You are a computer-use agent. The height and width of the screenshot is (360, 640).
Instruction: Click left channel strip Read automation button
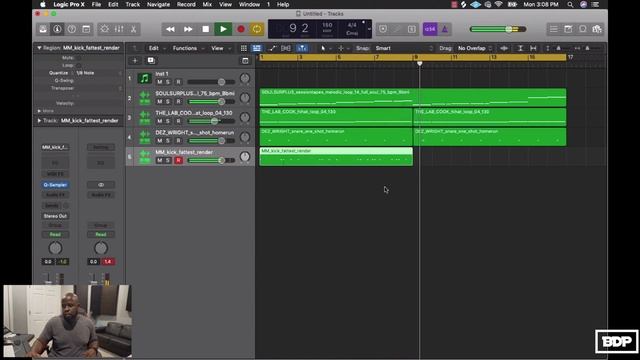pos(55,235)
